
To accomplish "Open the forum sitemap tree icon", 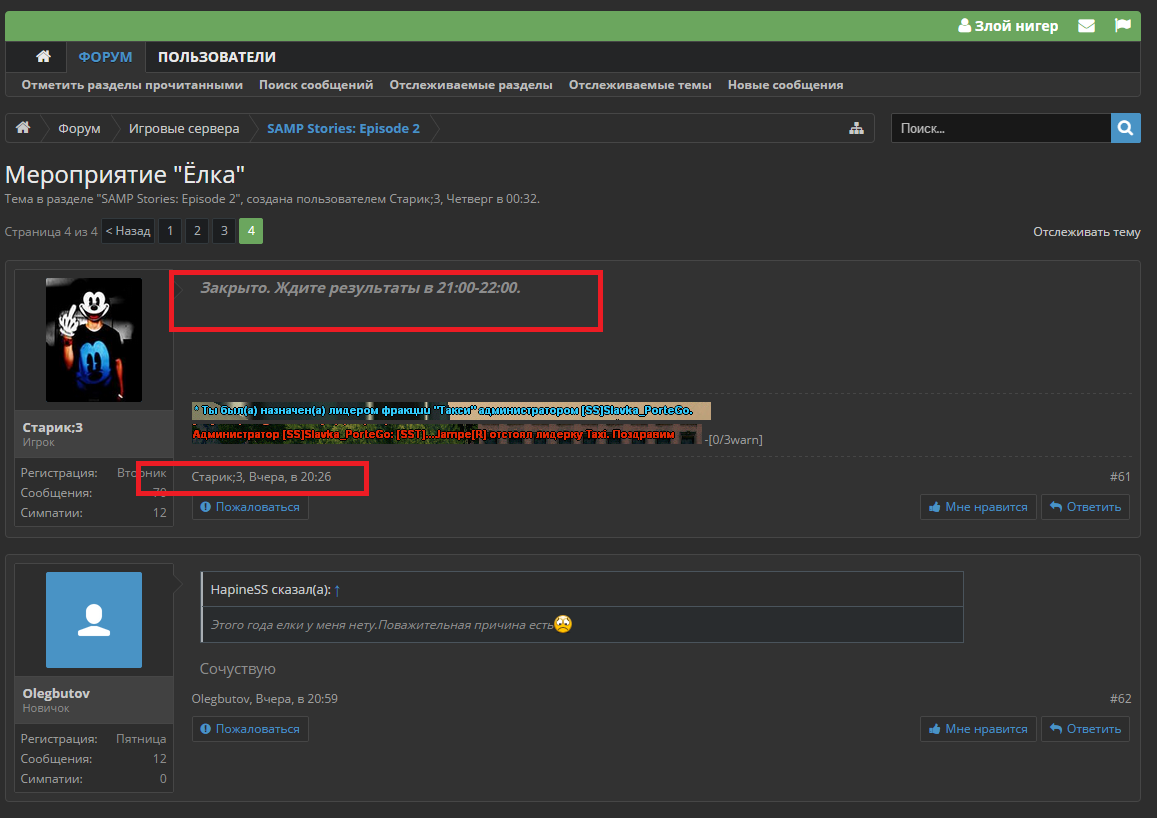I will click(x=856, y=128).
